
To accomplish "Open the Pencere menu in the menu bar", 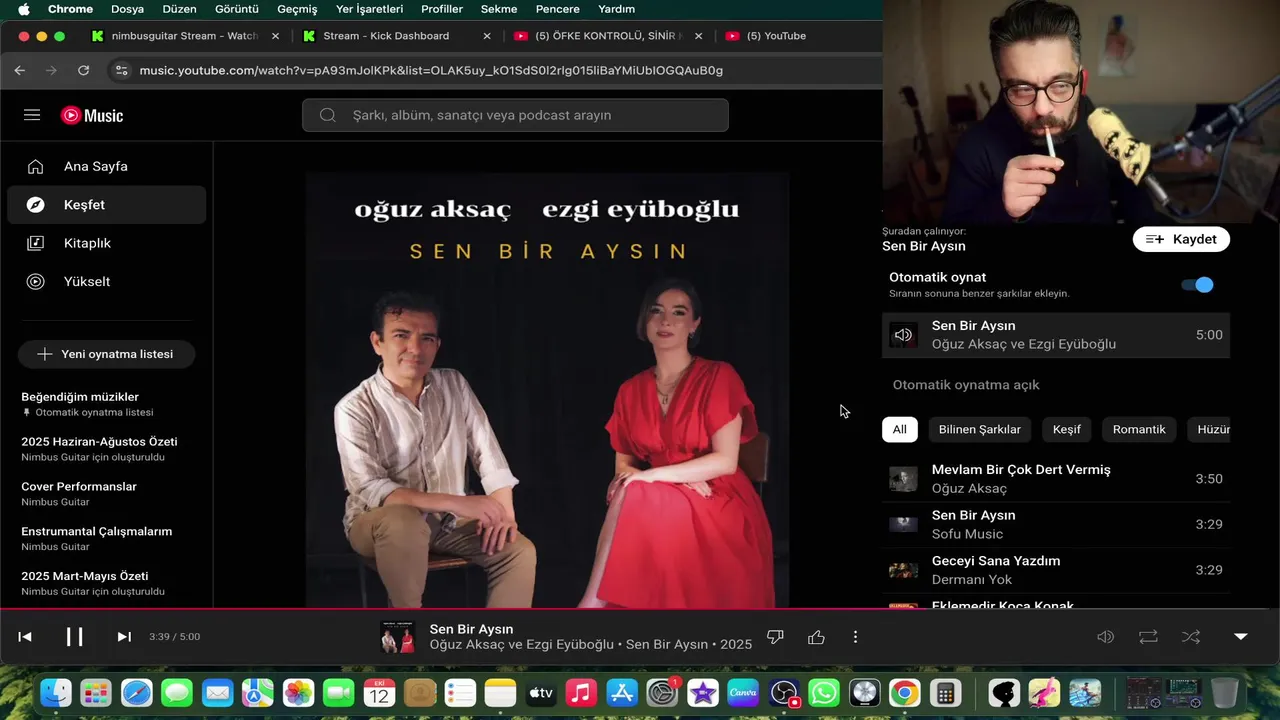I will coord(558,9).
